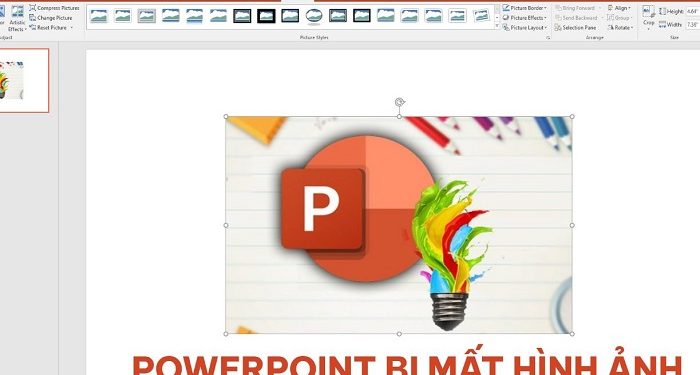Viewport: 700px width, 375px height.
Task: Click Change Picture
Action: tap(50, 18)
